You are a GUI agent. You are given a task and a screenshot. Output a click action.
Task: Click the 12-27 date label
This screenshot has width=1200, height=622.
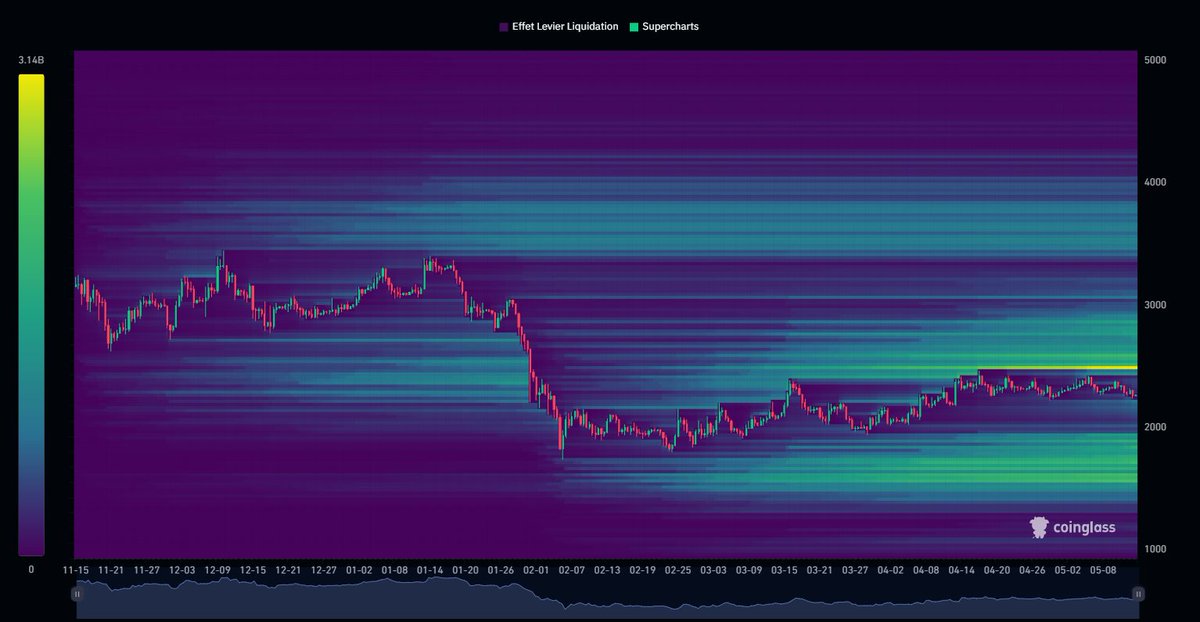[323, 570]
